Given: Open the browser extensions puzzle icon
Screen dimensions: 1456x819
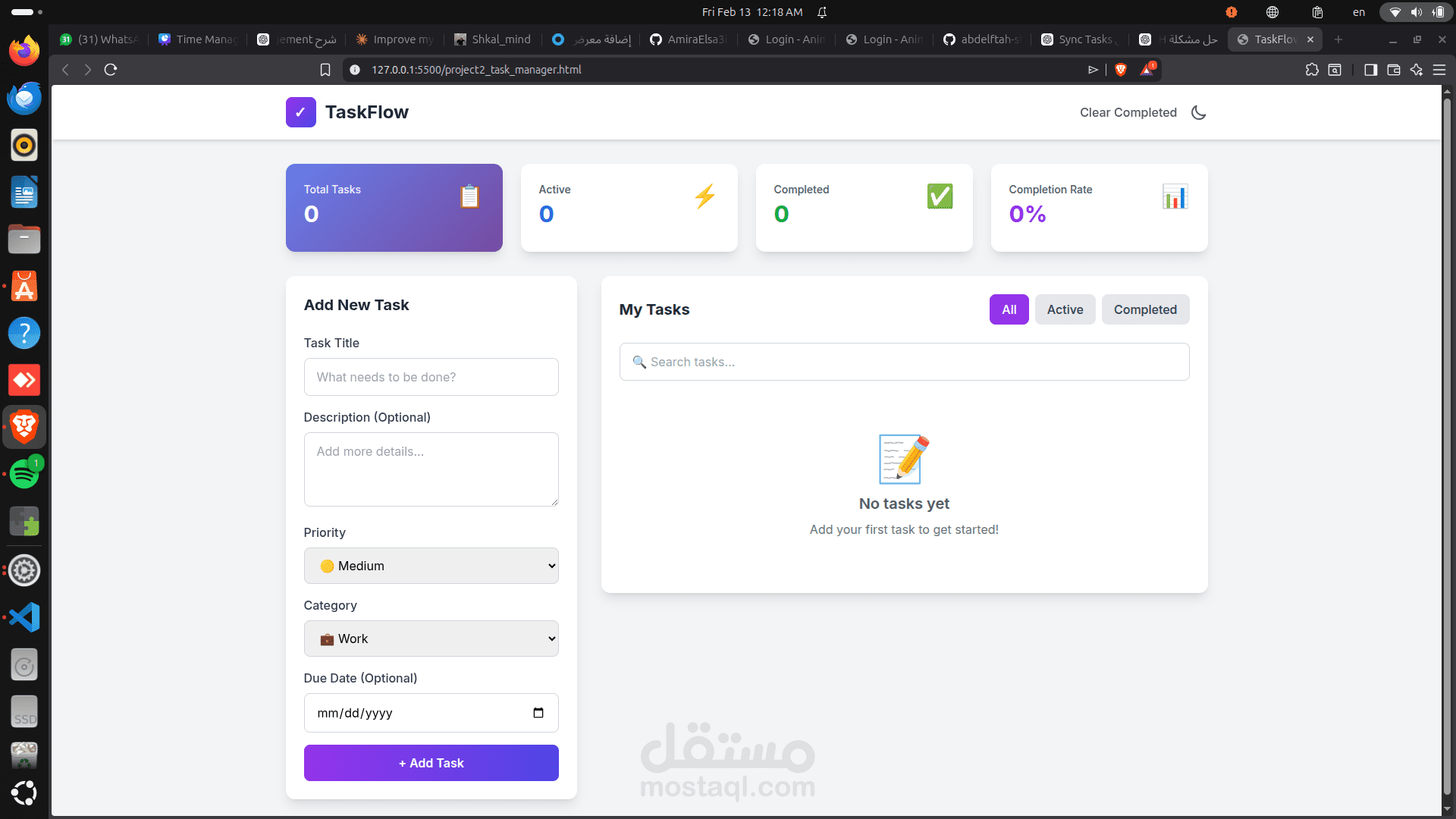Looking at the screenshot, I should click(1313, 69).
